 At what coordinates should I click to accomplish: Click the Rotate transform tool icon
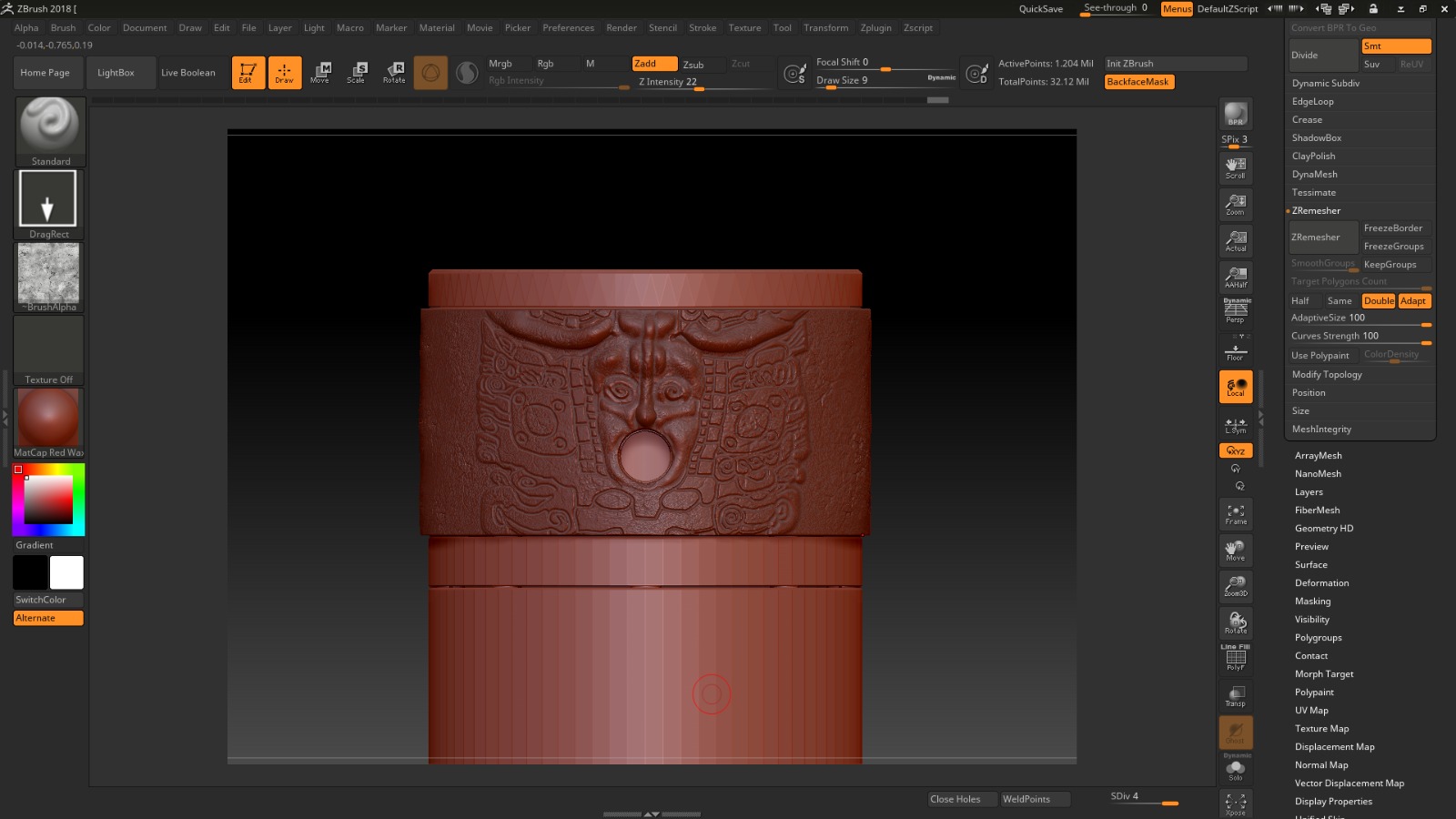click(394, 73)
